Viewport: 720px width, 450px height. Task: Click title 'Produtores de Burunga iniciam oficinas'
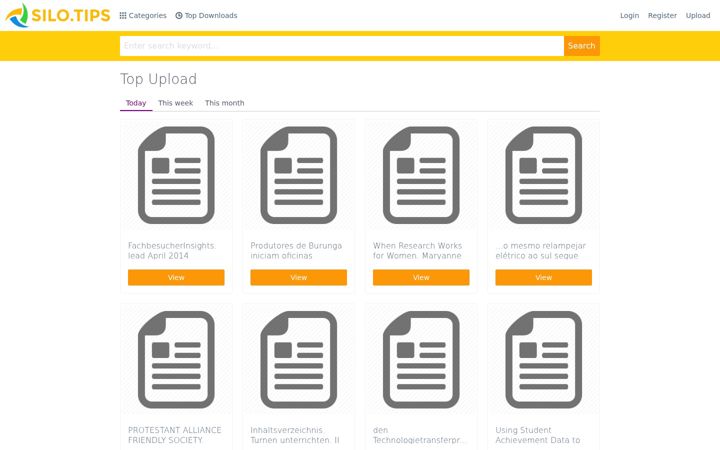tap(296, 251)
